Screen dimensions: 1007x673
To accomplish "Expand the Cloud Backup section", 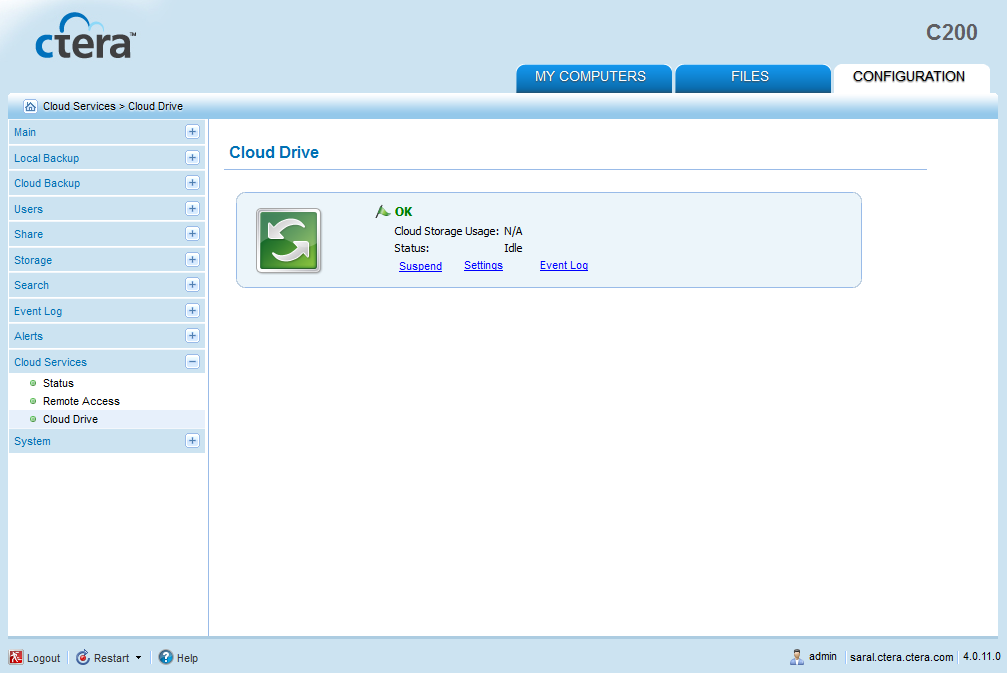I will click(192, 183).
